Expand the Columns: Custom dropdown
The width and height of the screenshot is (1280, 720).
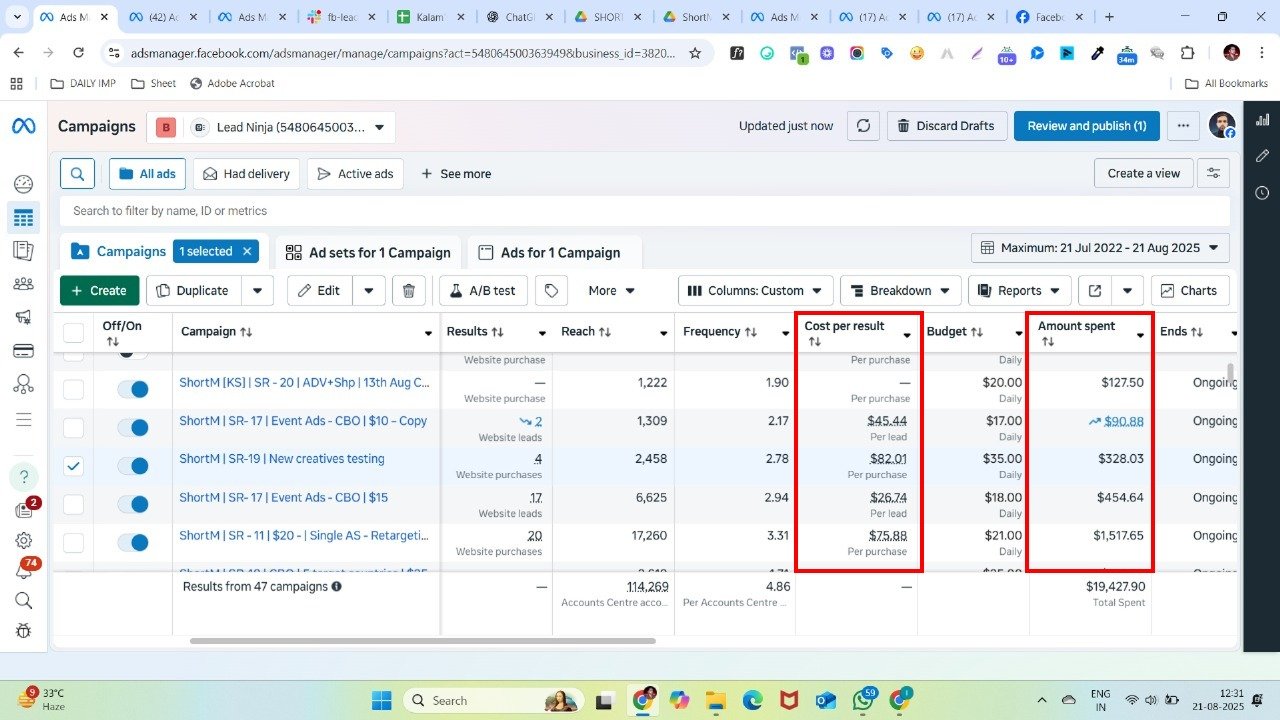pos(755,291)
